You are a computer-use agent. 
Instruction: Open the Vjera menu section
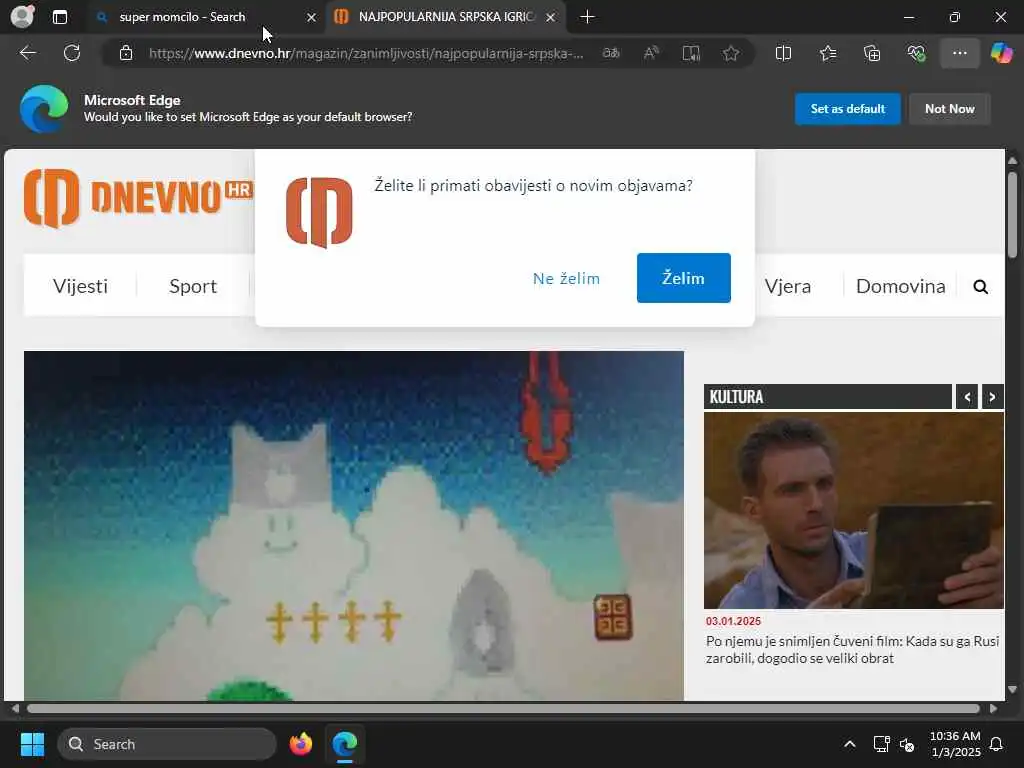[788, 286]
